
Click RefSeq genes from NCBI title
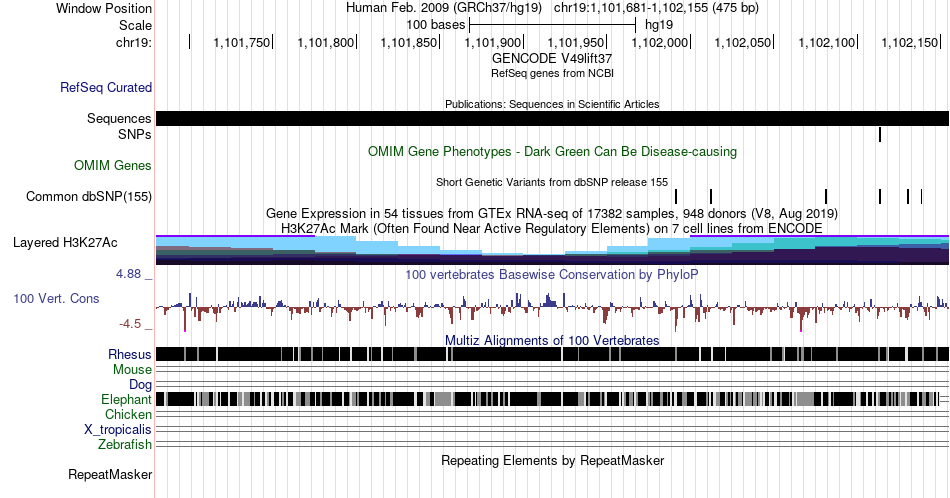click(552, 73)
